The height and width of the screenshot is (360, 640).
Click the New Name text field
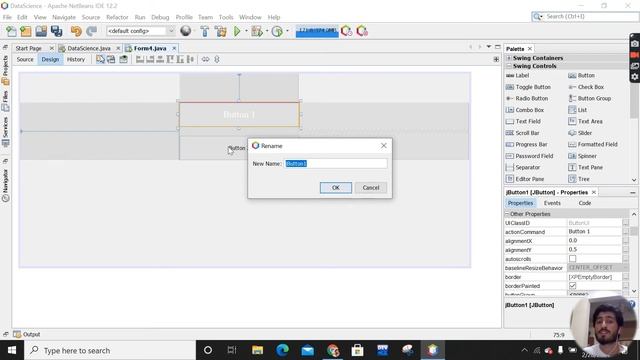pos(336,164)
